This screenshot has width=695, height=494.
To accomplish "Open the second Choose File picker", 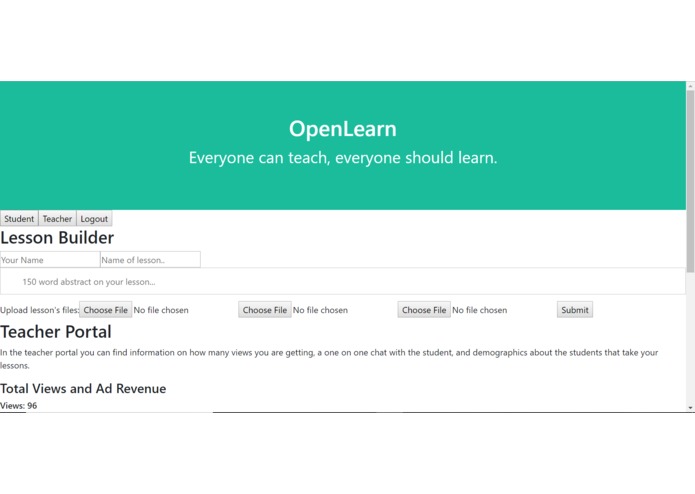I will click(x=265, y=310).
